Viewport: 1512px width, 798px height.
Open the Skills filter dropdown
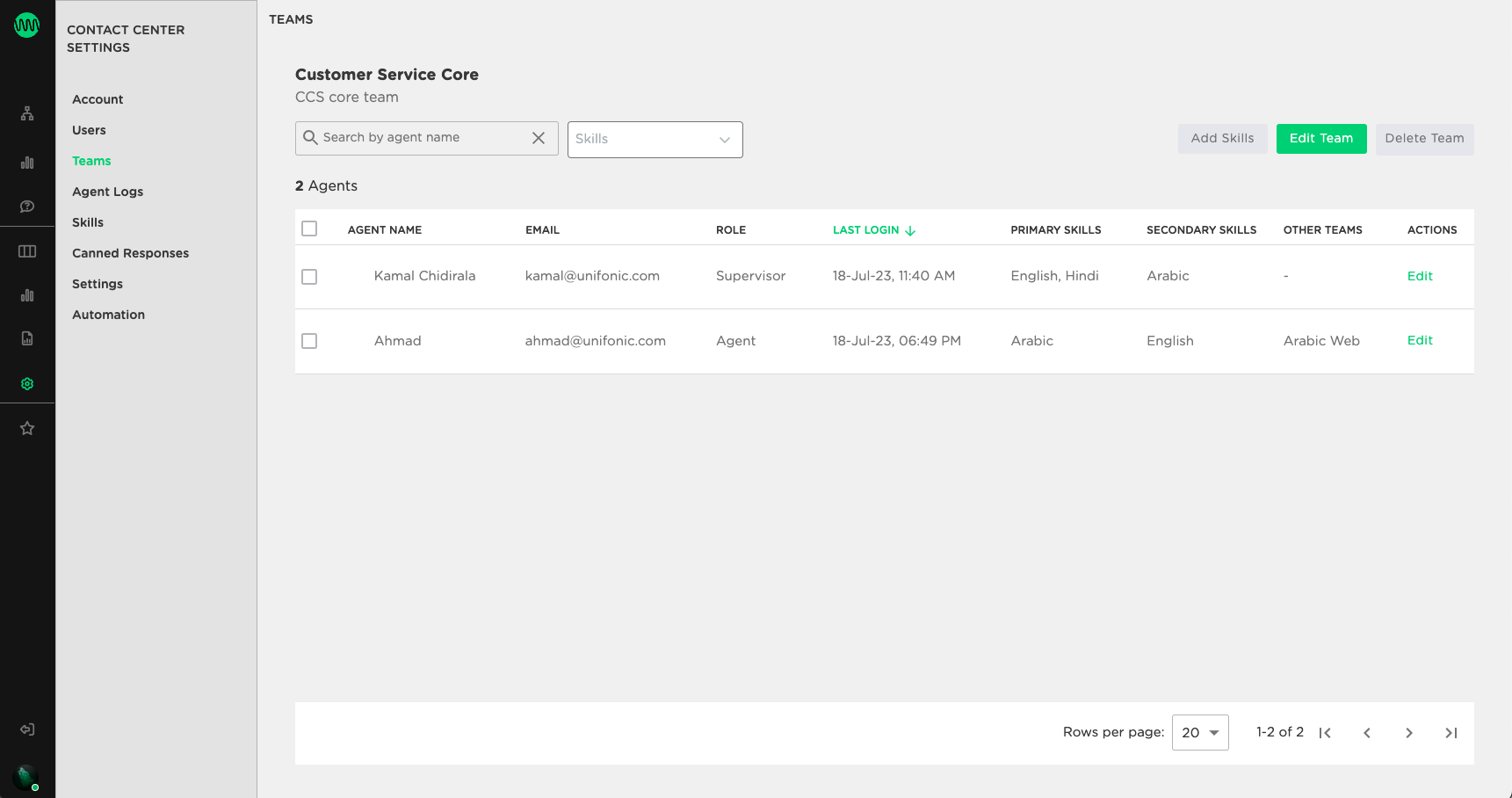(x=655, y=140)
